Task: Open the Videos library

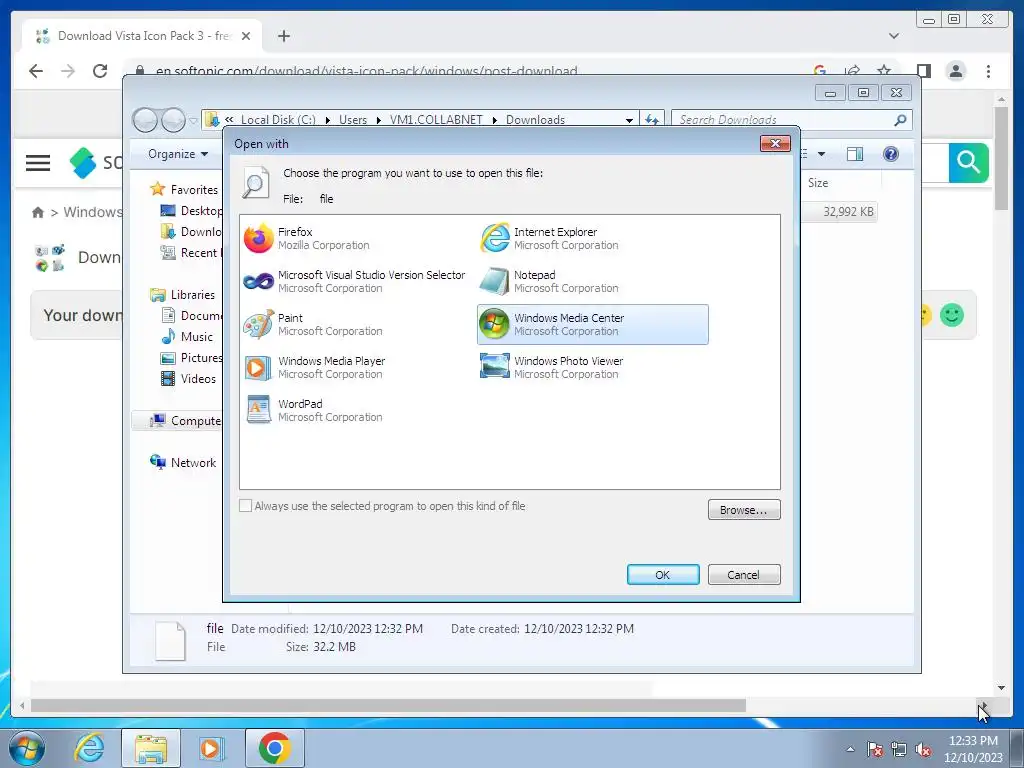Action: (188, 379)
